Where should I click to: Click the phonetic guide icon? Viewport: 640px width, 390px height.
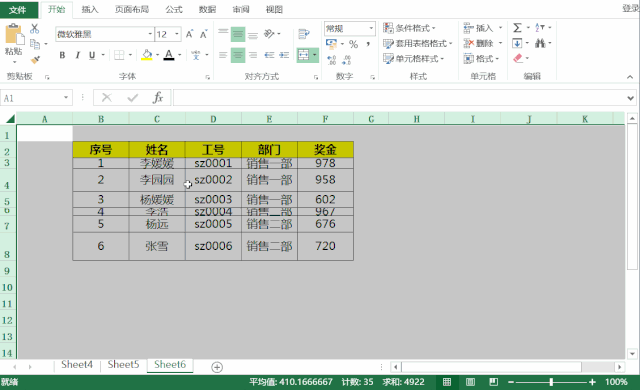coord(196,55)
